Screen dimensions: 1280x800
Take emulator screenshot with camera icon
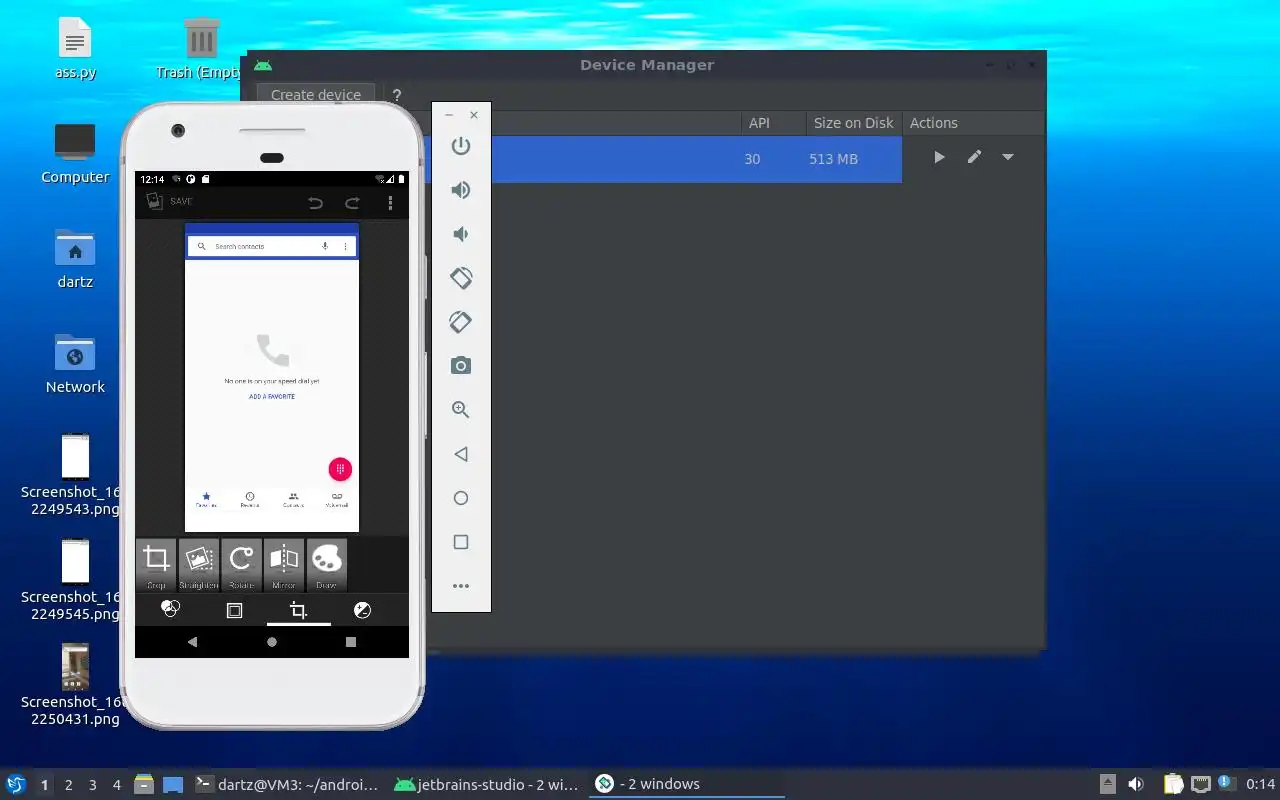coord(461,366)
